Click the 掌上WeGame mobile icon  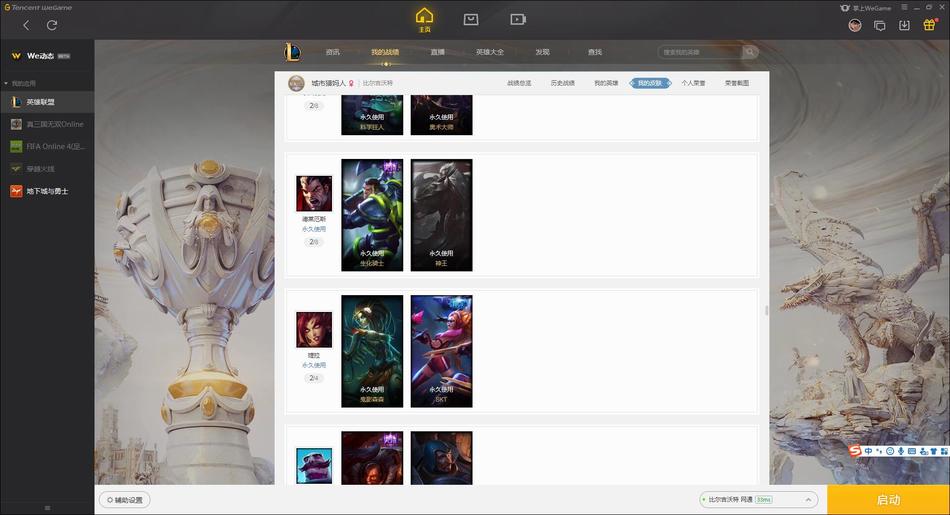pyautogui.click(x=845, y=8)
